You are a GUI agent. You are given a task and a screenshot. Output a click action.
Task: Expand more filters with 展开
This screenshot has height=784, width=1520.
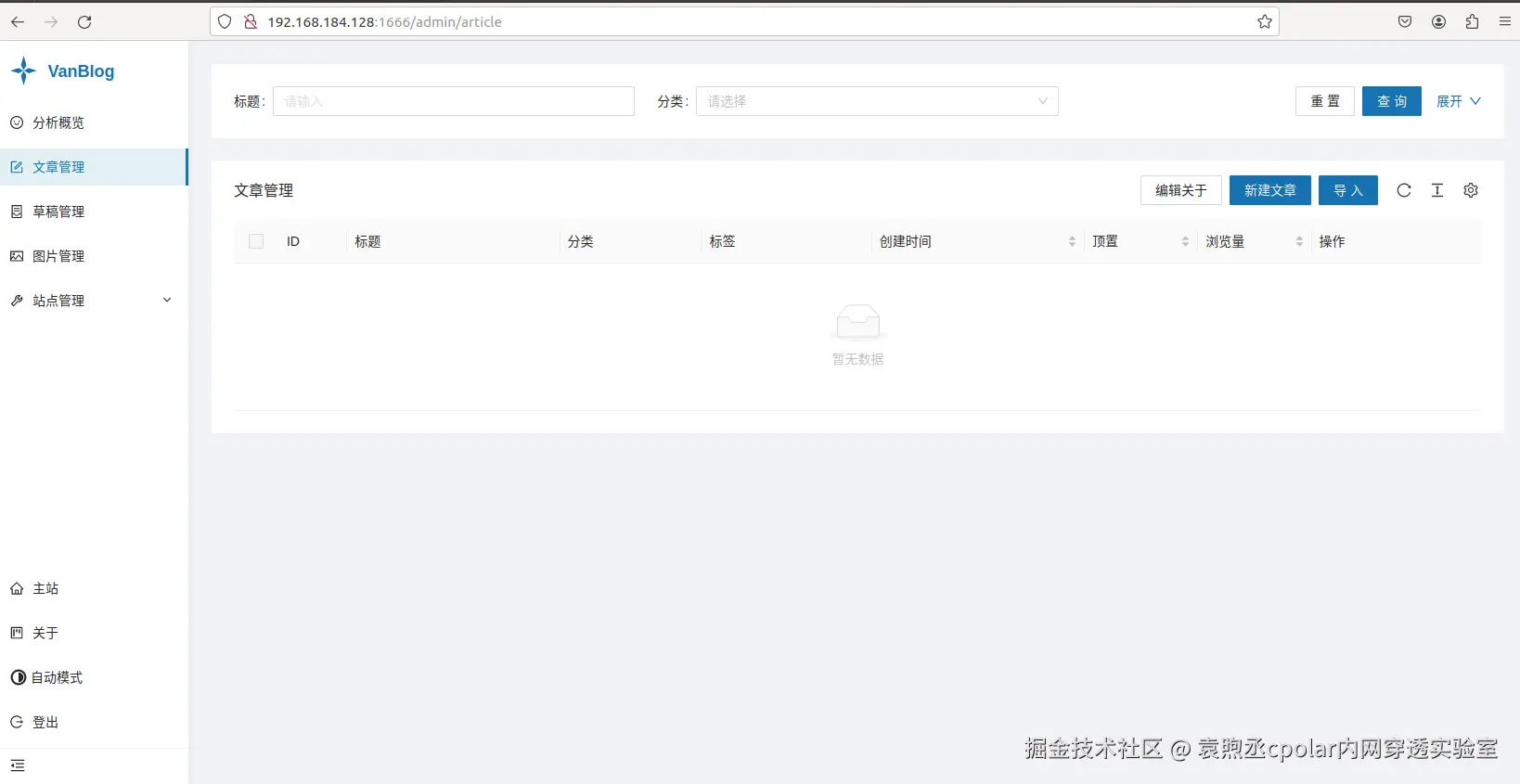coord(1459,101)
